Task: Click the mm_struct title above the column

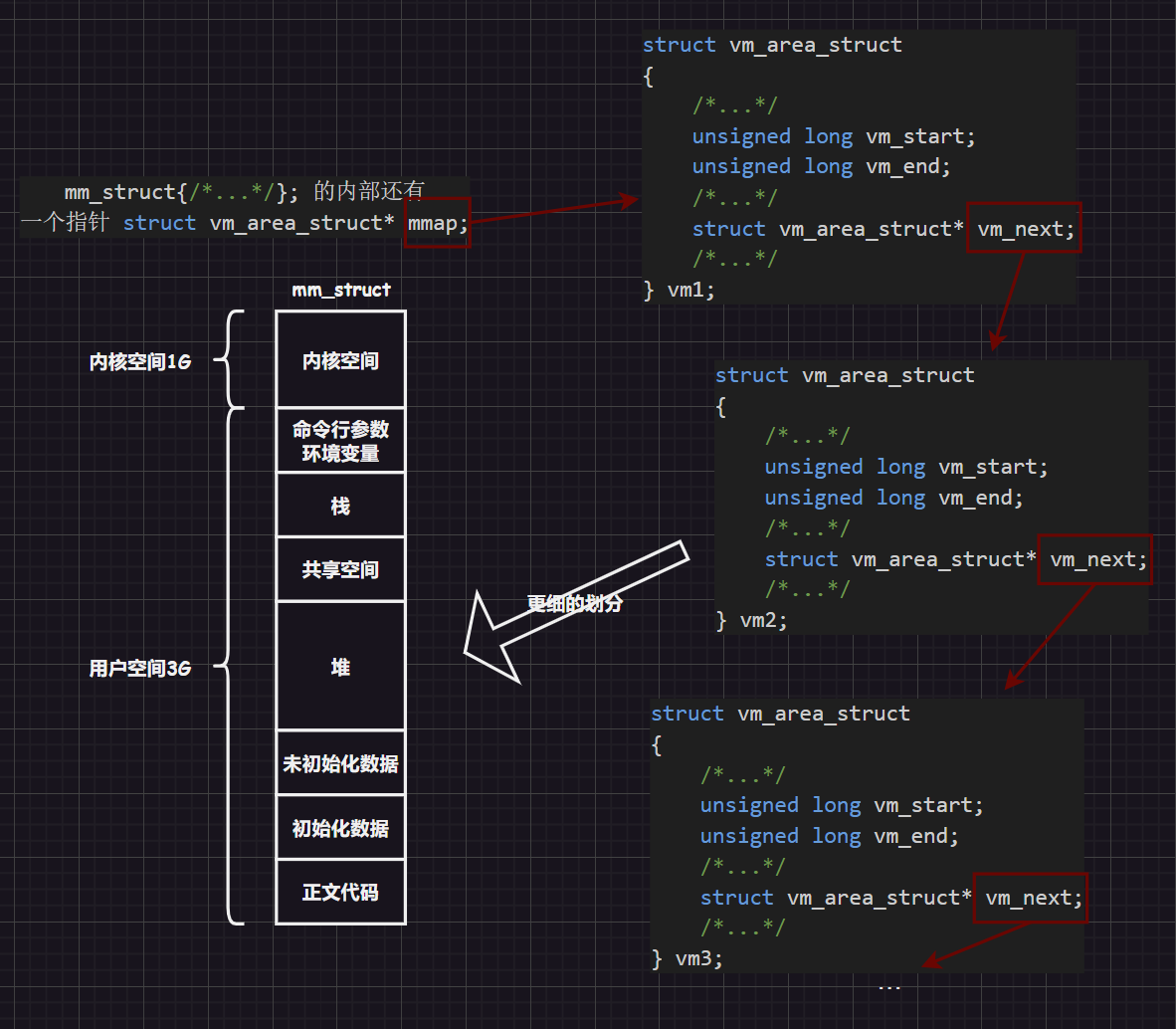Action: [341, 291]
